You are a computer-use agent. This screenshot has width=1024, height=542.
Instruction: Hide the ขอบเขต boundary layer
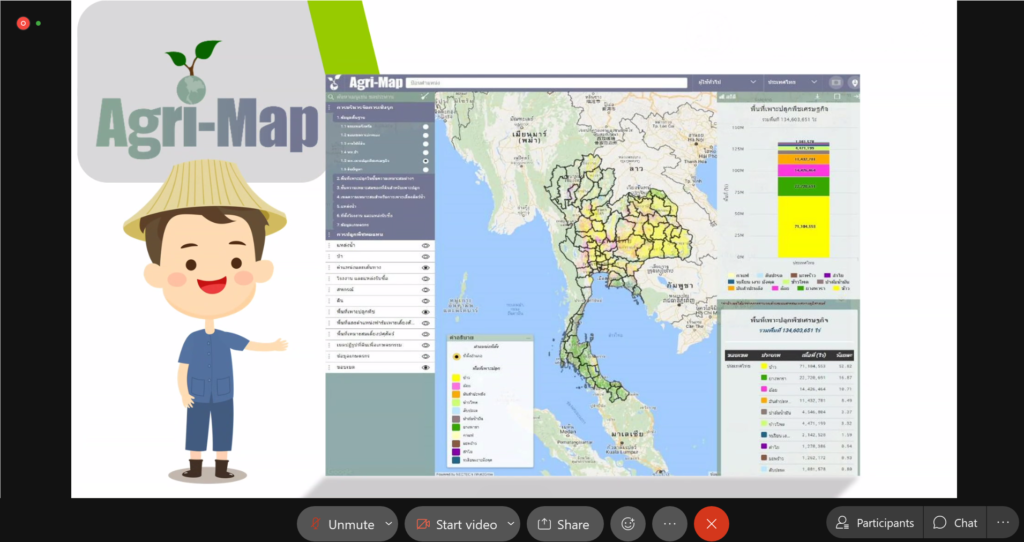pos(425,368)
